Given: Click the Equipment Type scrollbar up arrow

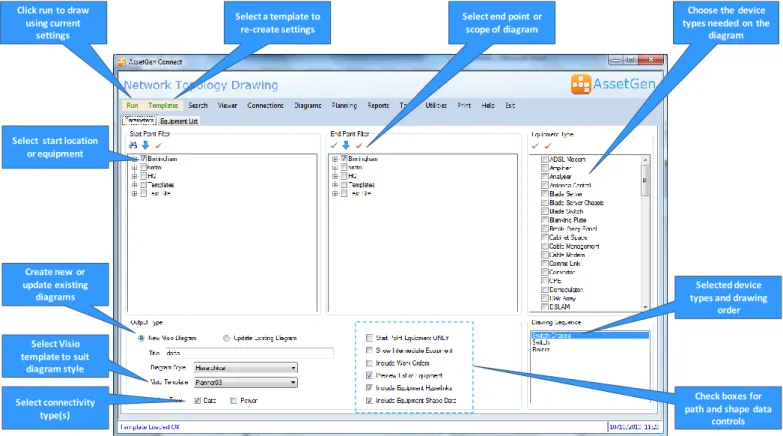Looking at the screenshot, I should pyautogui.click(x=646, y=160).
